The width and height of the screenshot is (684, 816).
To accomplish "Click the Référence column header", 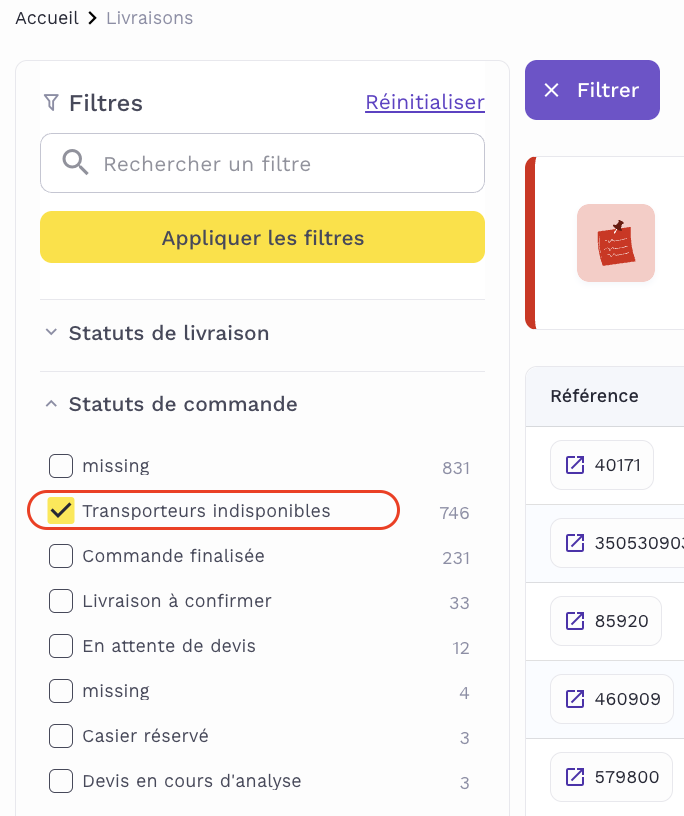I will (594, 396).
